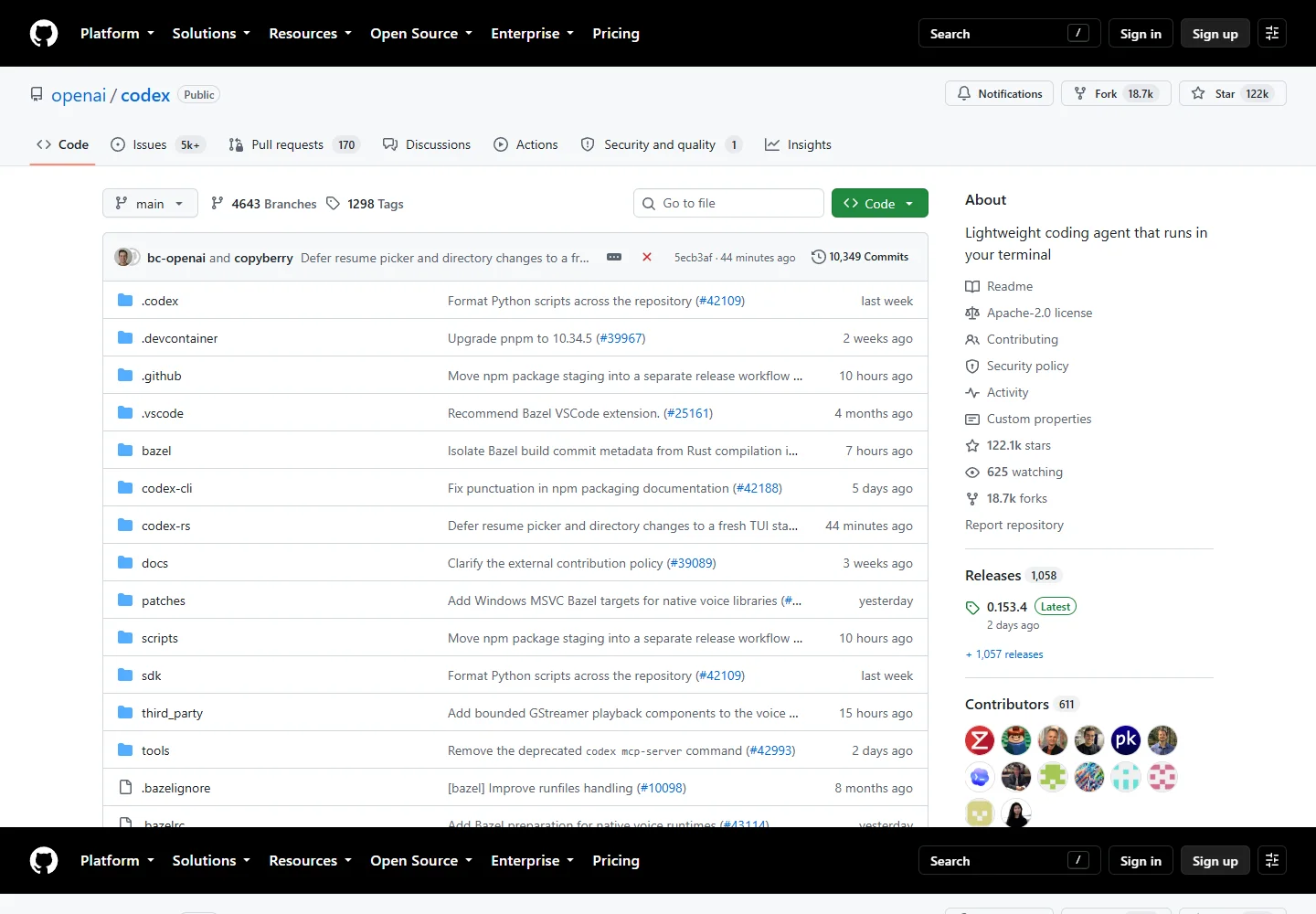Click the bc-openai avatar in the commit row
This screenshot has width=1316, height=914.
(123, 258)
